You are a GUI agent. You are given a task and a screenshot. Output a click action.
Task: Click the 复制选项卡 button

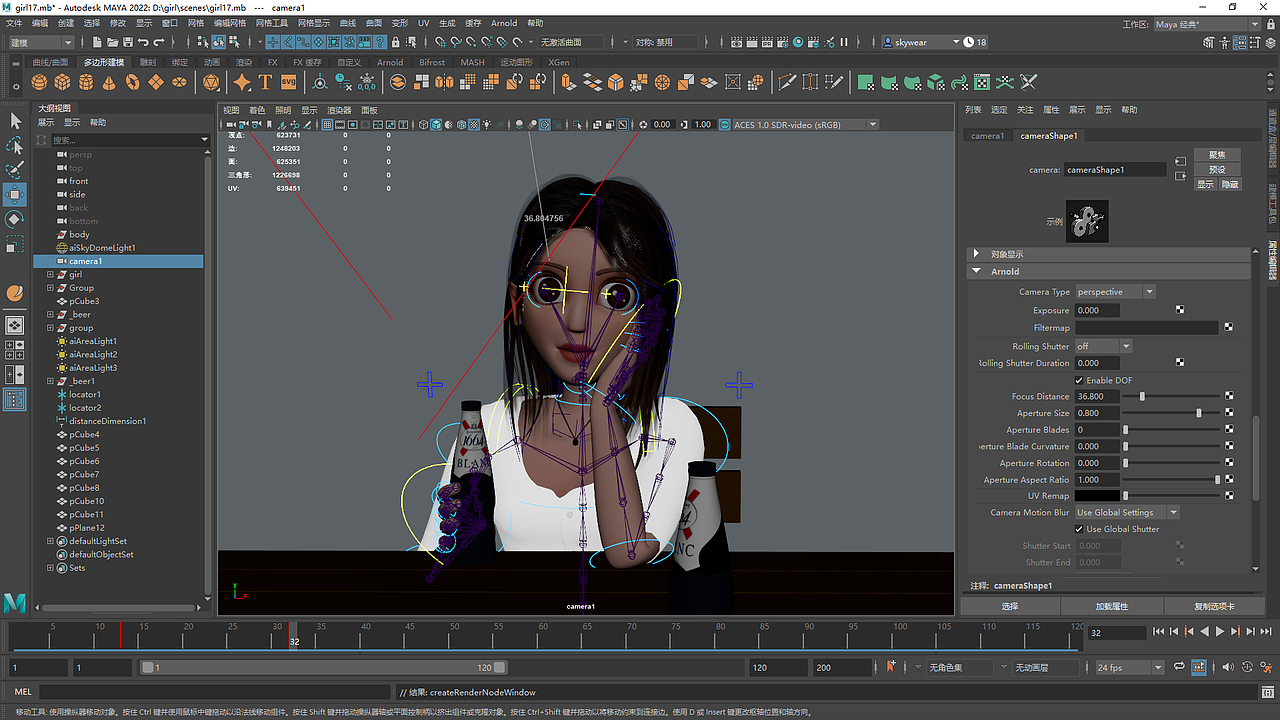click(1214, 606)
